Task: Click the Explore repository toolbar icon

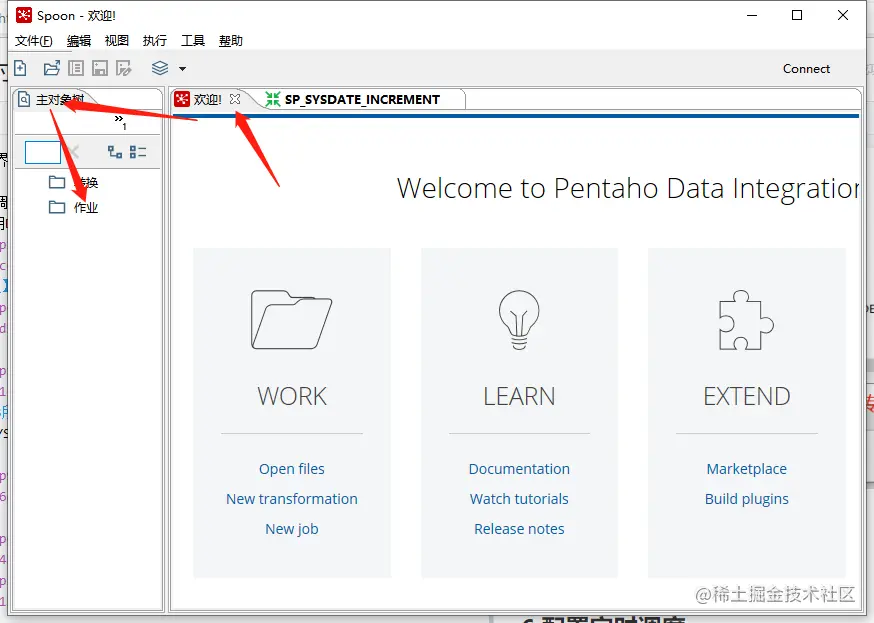Action: 76,68
